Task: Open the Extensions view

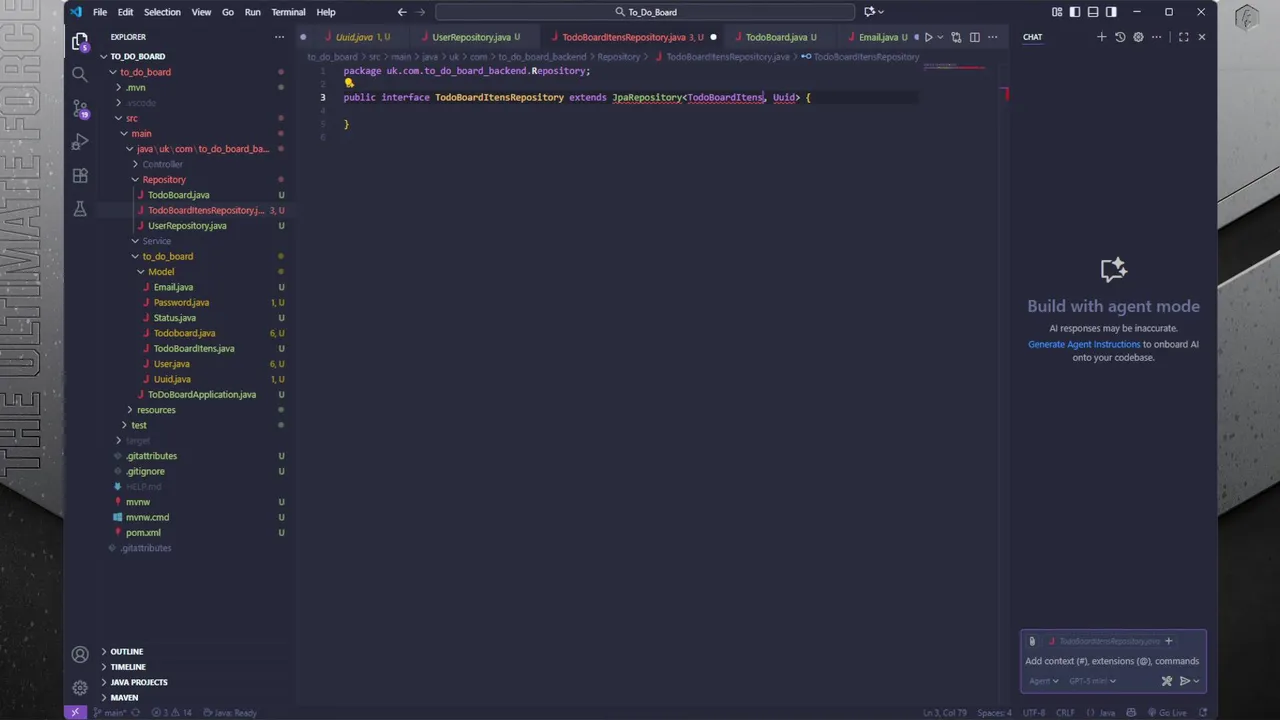Action: coord(80,175)
